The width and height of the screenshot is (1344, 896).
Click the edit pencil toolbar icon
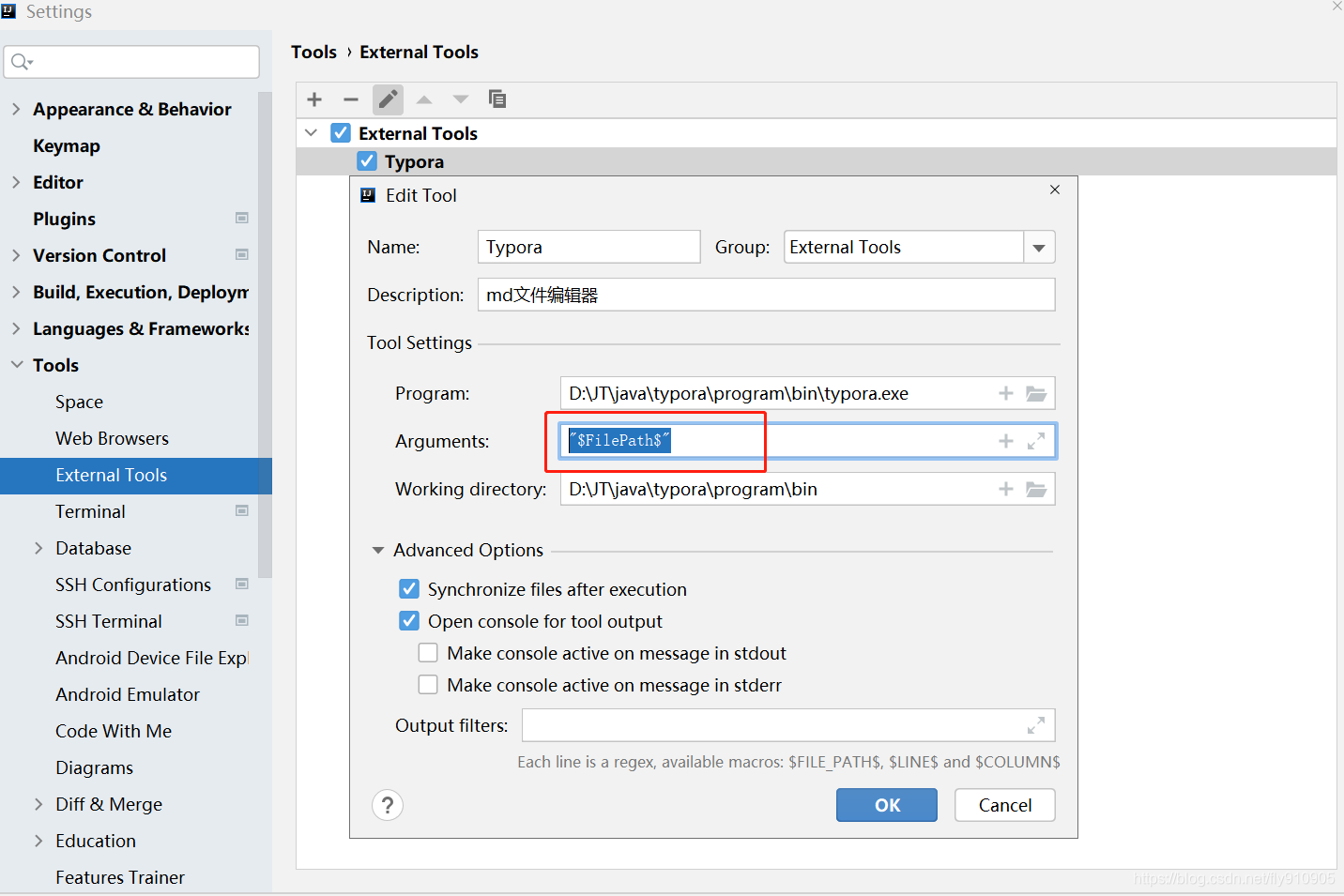click(x=388, y=99)
